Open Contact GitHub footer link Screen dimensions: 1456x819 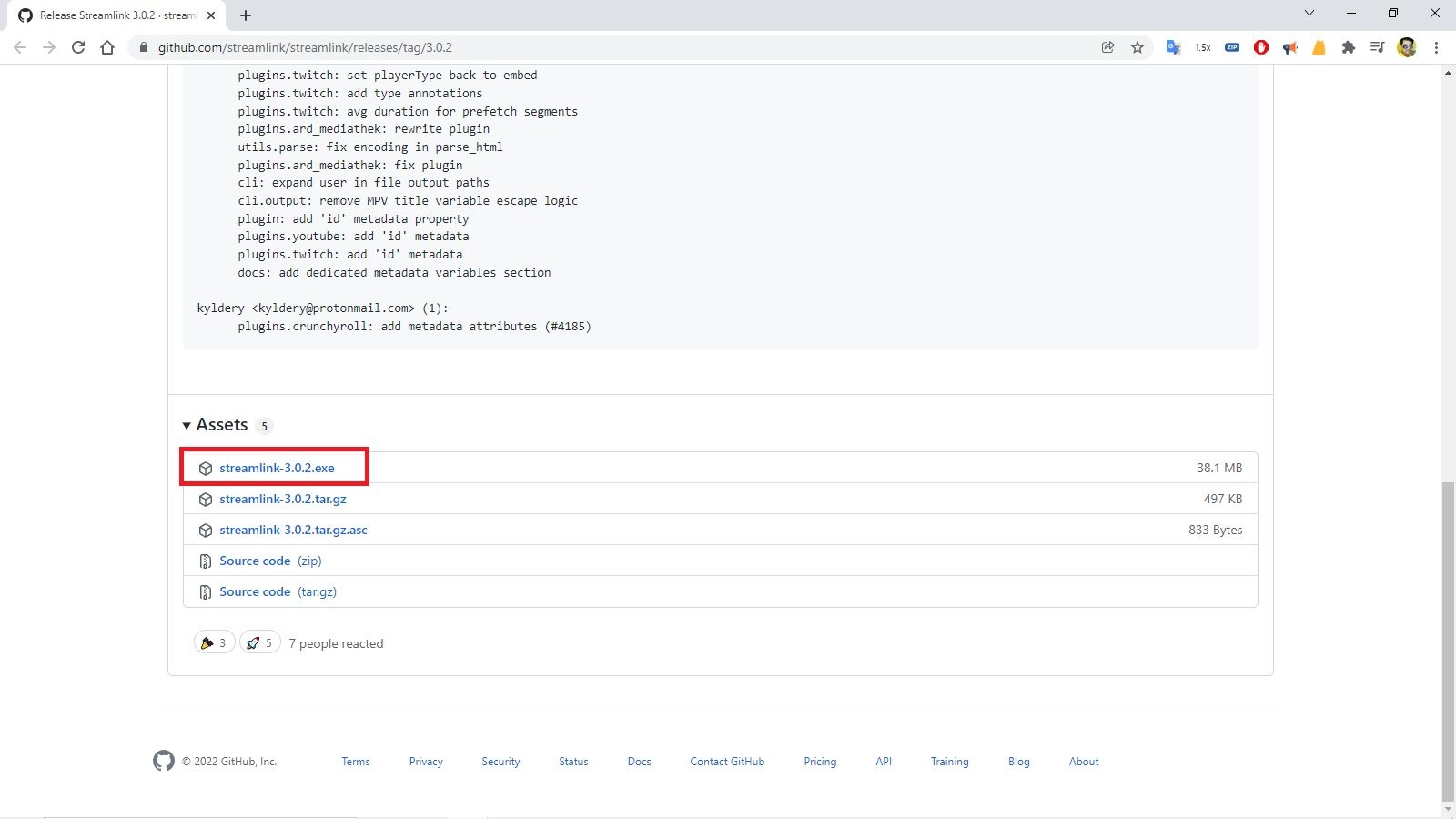[x=727, y=762]
